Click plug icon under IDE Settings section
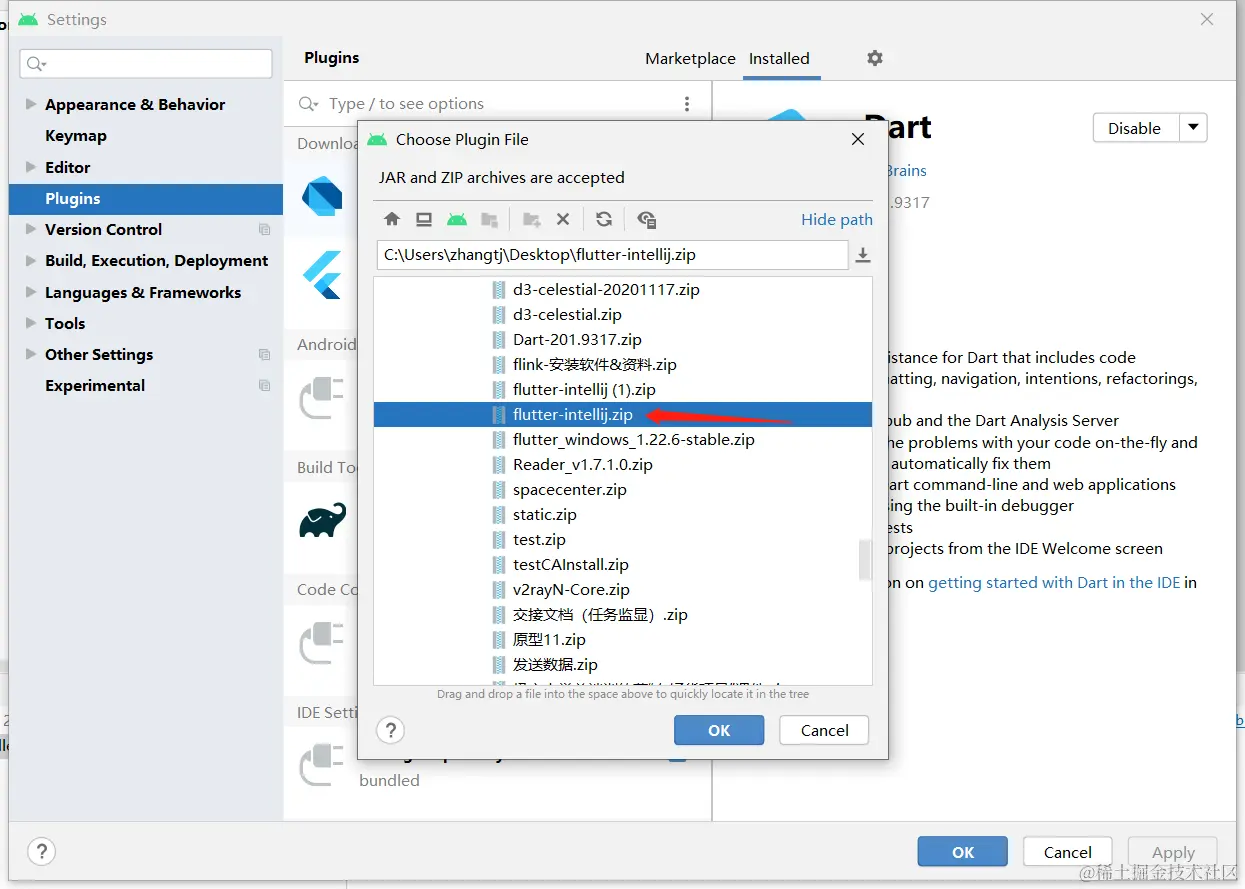The width and height of the screenshot is (1245, 889). click(322, 765)
